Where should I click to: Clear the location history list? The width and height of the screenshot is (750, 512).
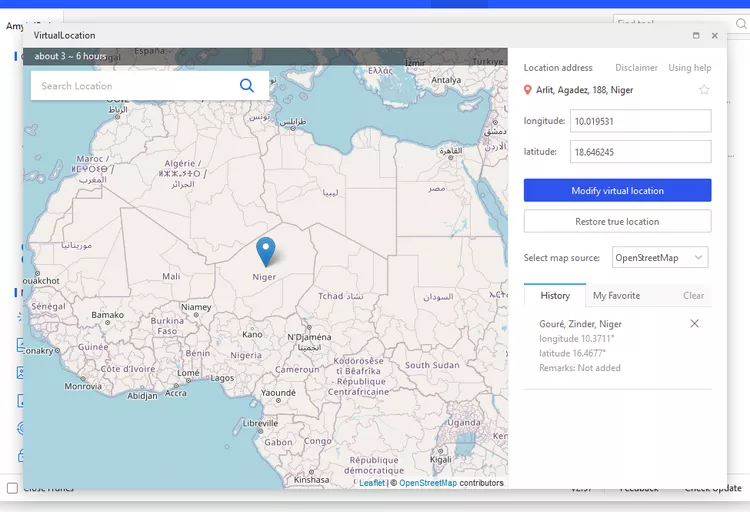693,295
